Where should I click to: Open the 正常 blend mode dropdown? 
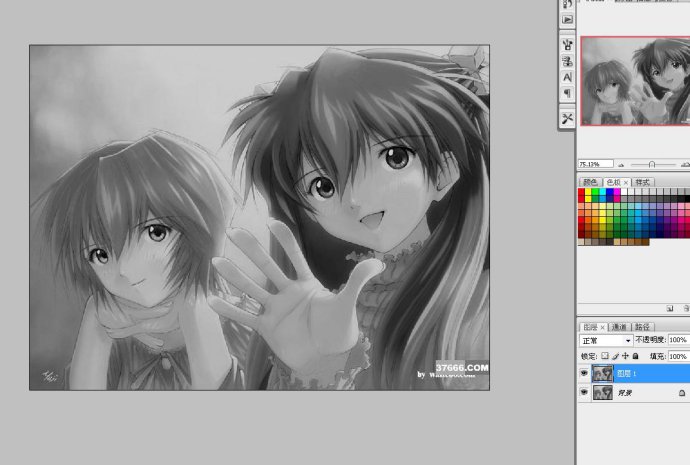point(606,341)
